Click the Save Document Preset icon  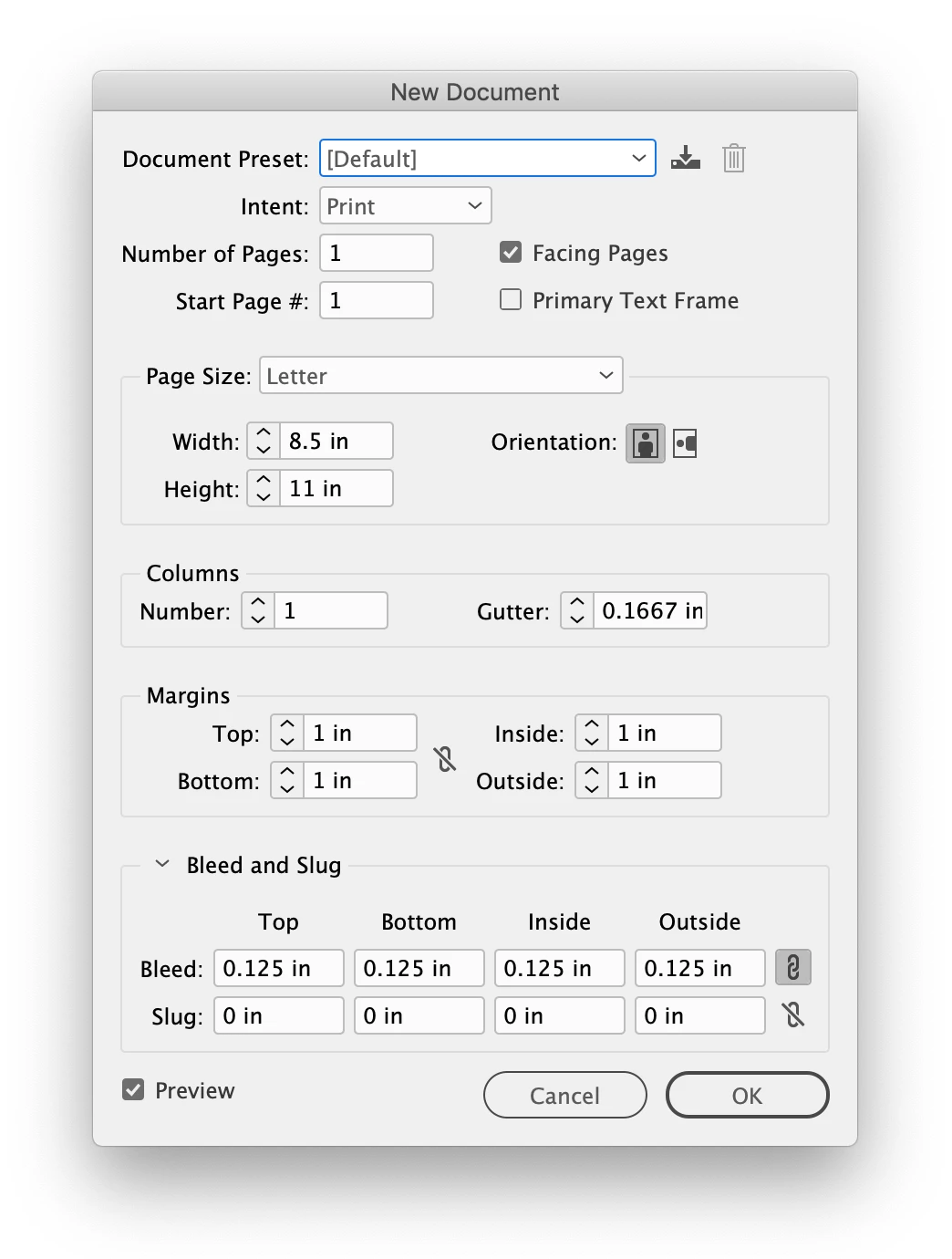(686, 159)
